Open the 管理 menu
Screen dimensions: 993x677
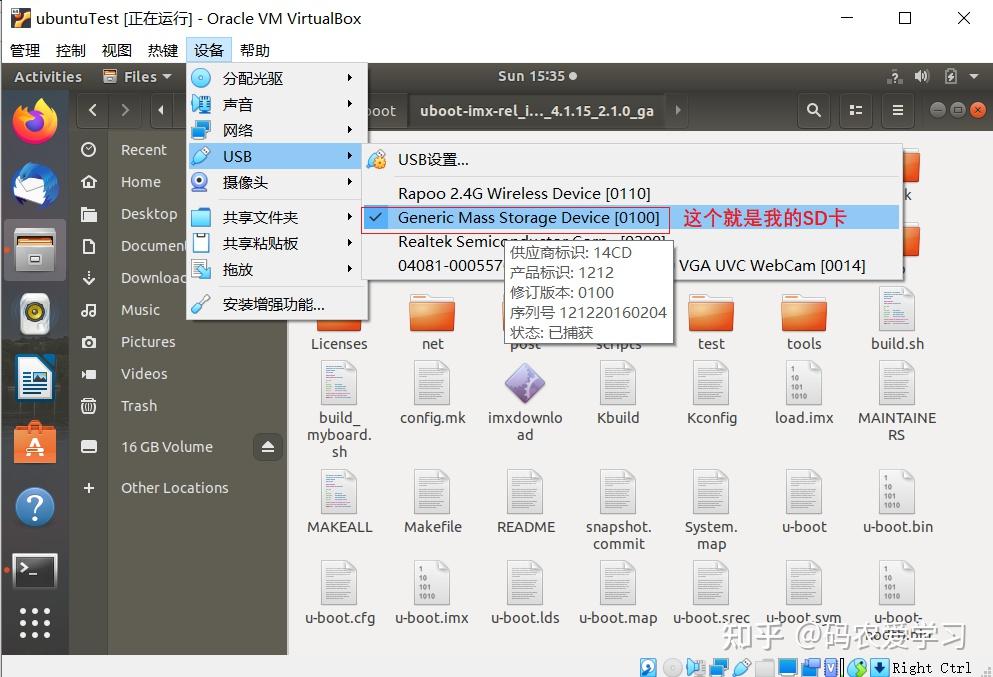pos(23,50)
